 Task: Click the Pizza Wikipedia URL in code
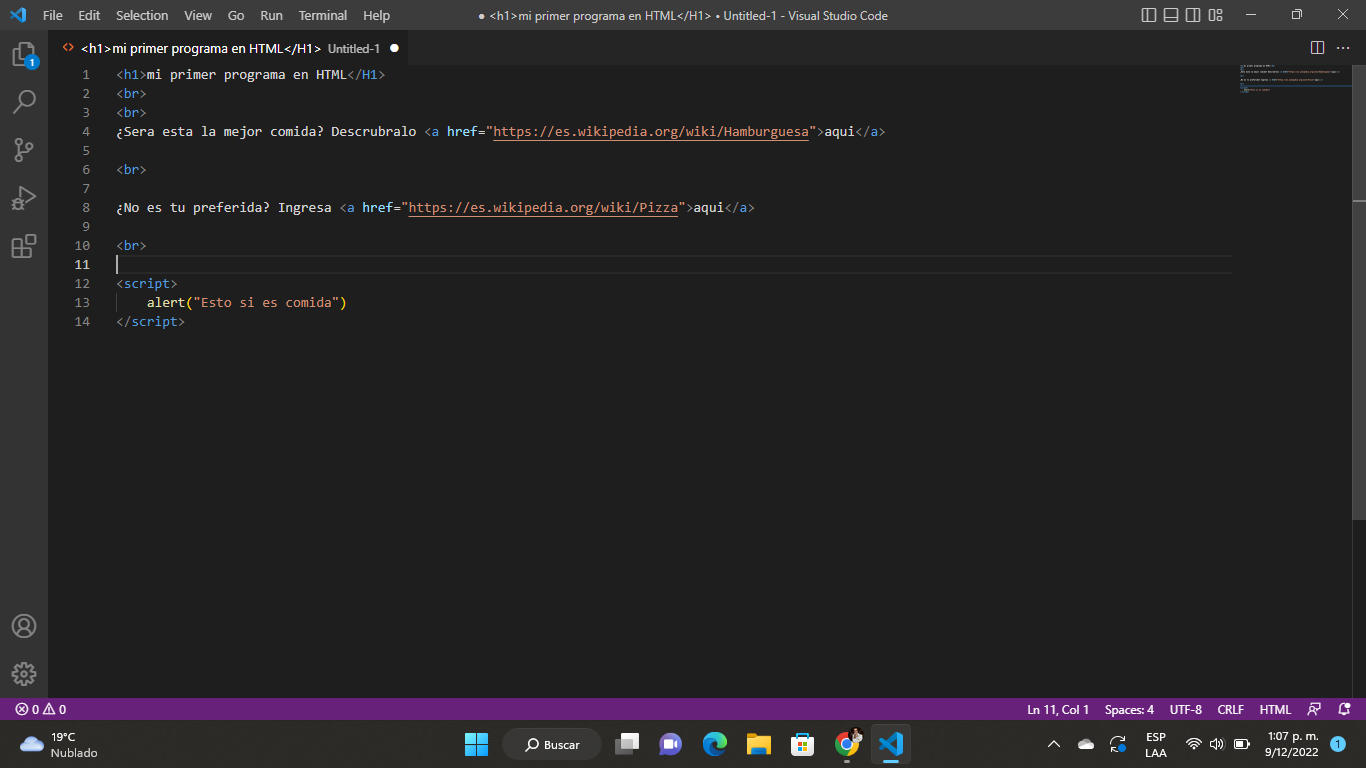pos(543,207)
